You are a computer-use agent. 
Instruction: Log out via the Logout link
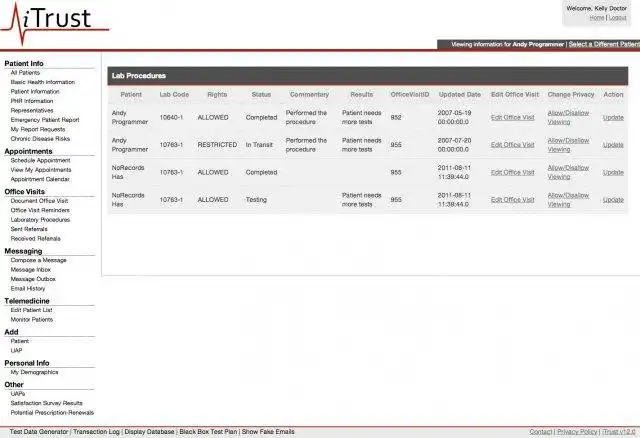(618, 18)
